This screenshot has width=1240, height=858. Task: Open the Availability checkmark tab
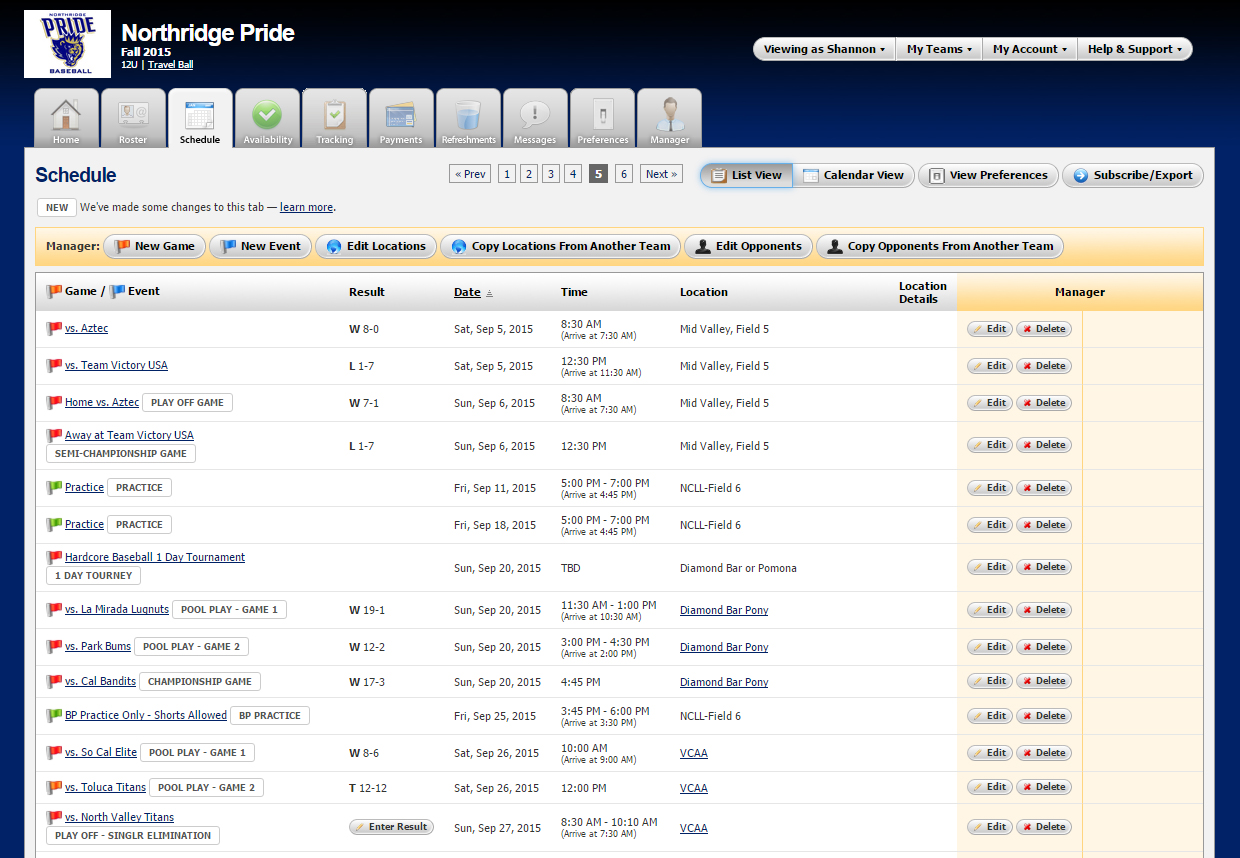267,118
